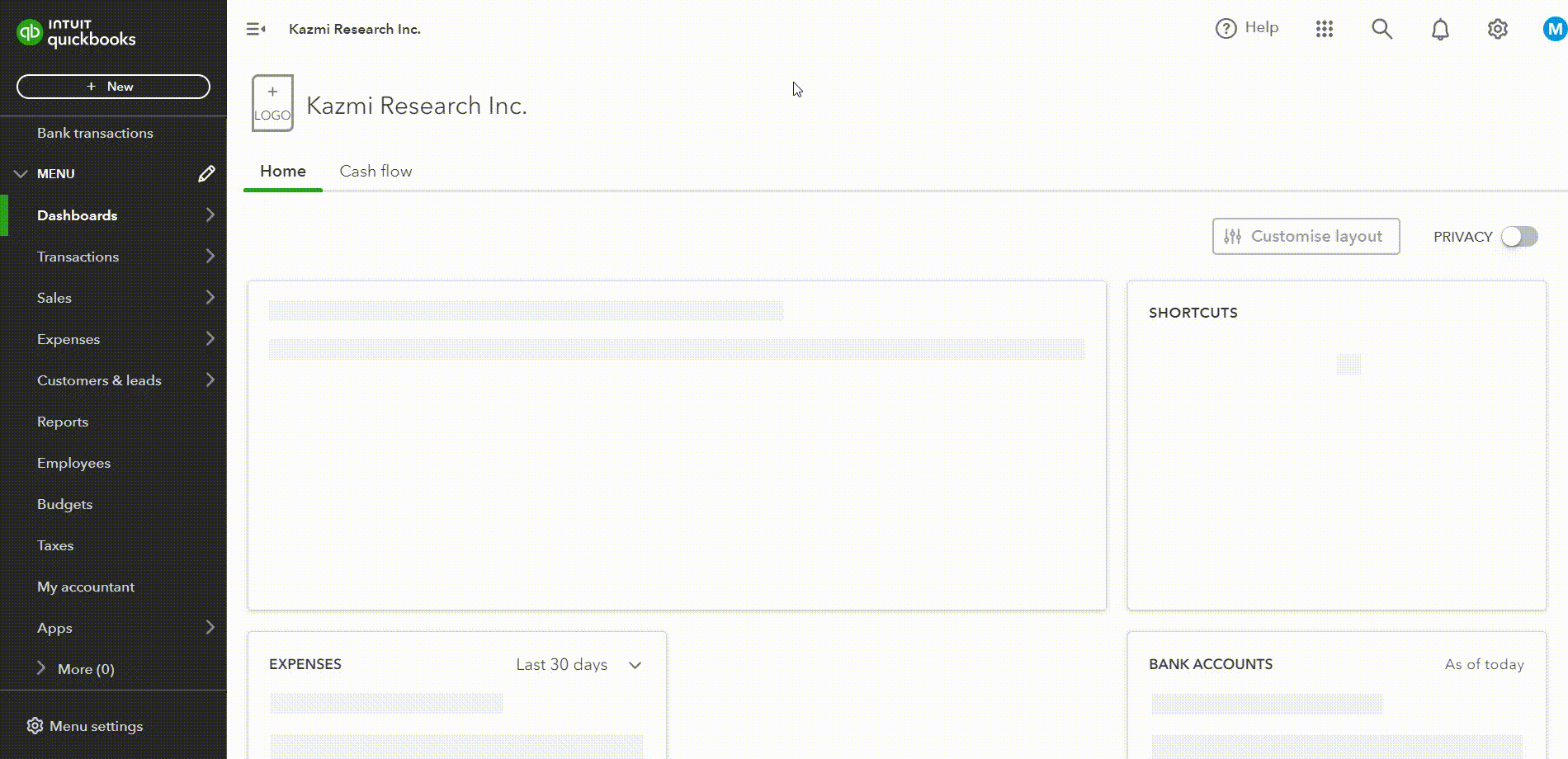The height and width of the screenshot is (759, 1568).
Task: Open notifications bell
Action: pos(1440,30)
